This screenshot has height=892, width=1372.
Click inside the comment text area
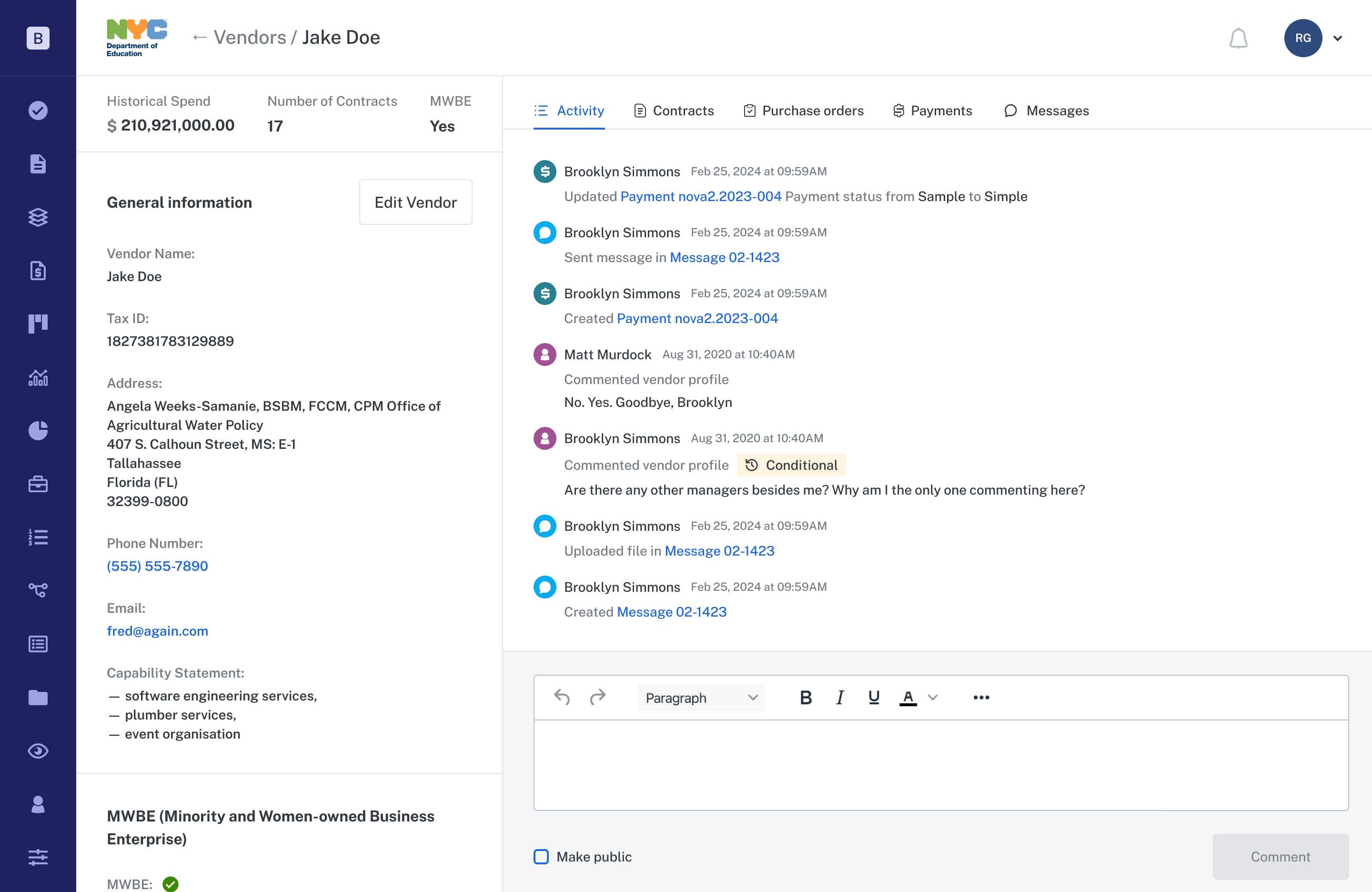pos(940,764)
